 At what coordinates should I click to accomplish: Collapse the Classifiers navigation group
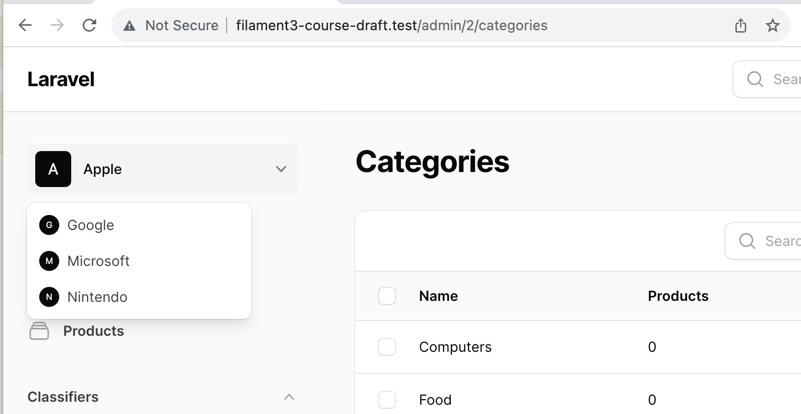click(x=289, y=397)
